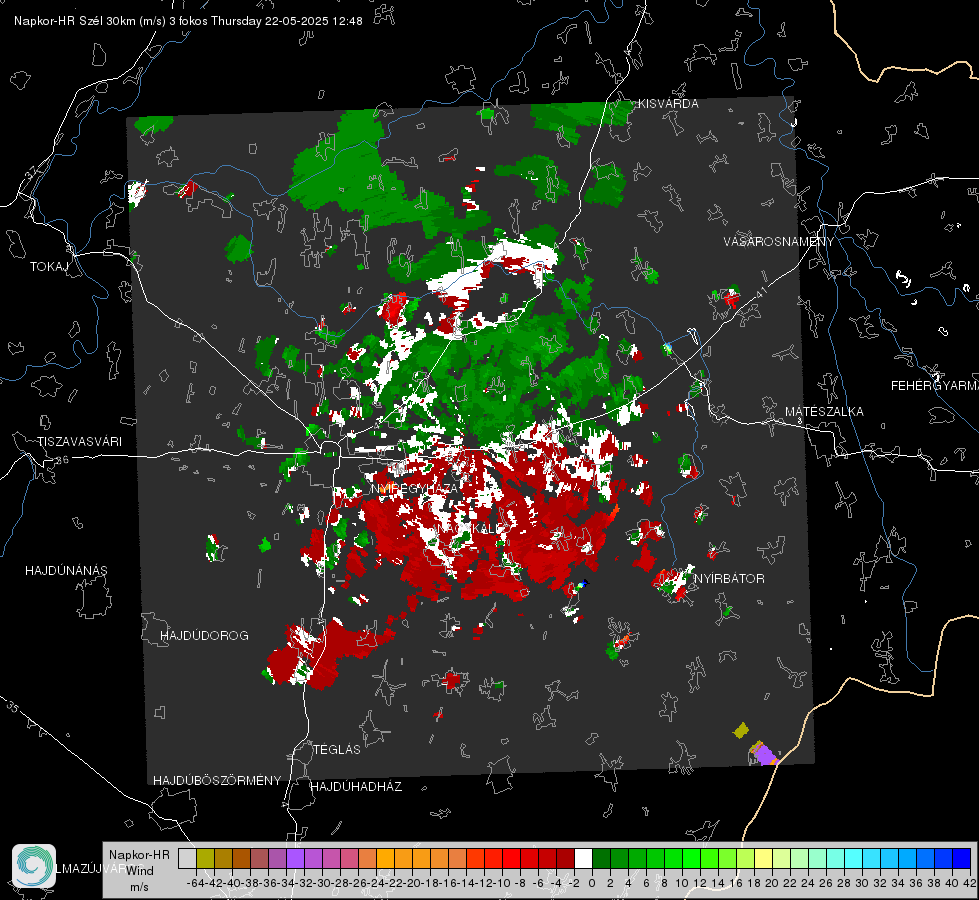This screenshot has width=979, height=900.
Task: Click road number 37 near the upper left
Action: [x=31, y=172]
